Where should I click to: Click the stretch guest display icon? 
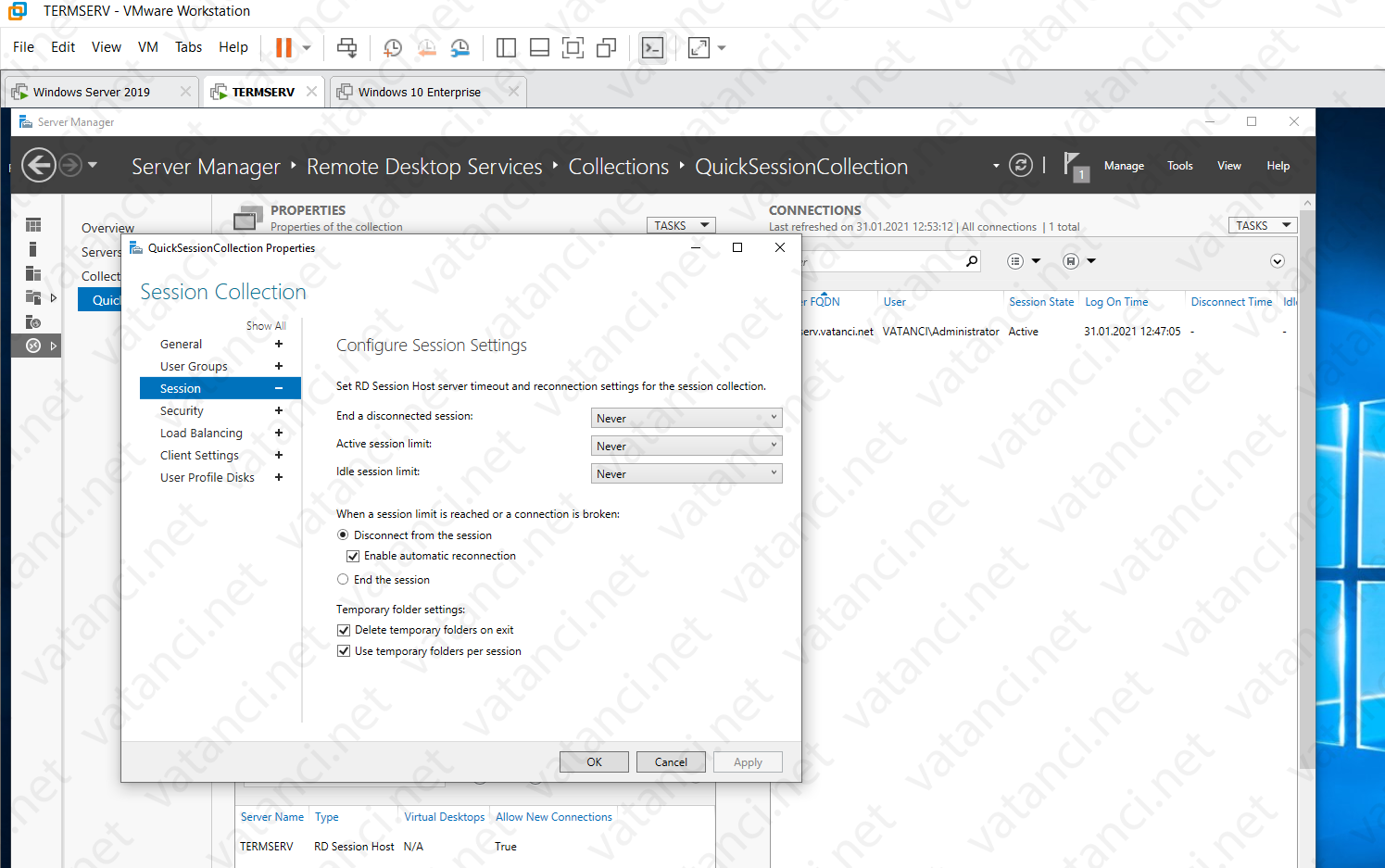(x=699, y=47)
